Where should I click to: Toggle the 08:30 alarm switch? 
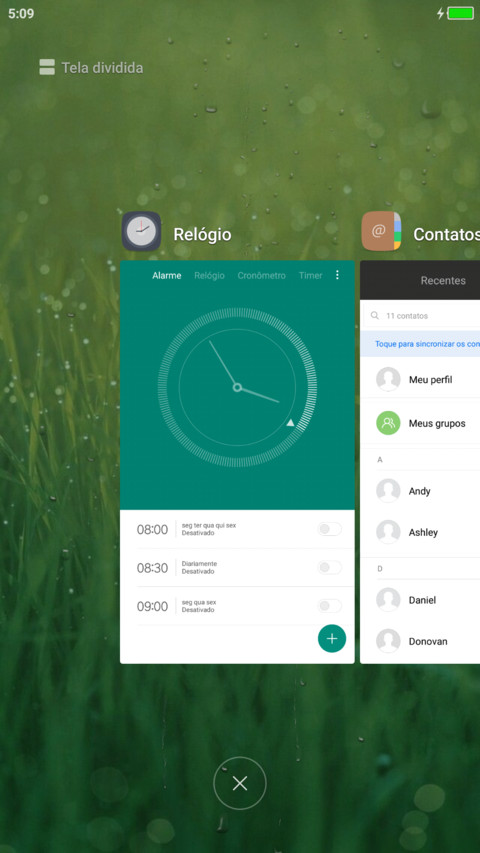pos(329,567)
